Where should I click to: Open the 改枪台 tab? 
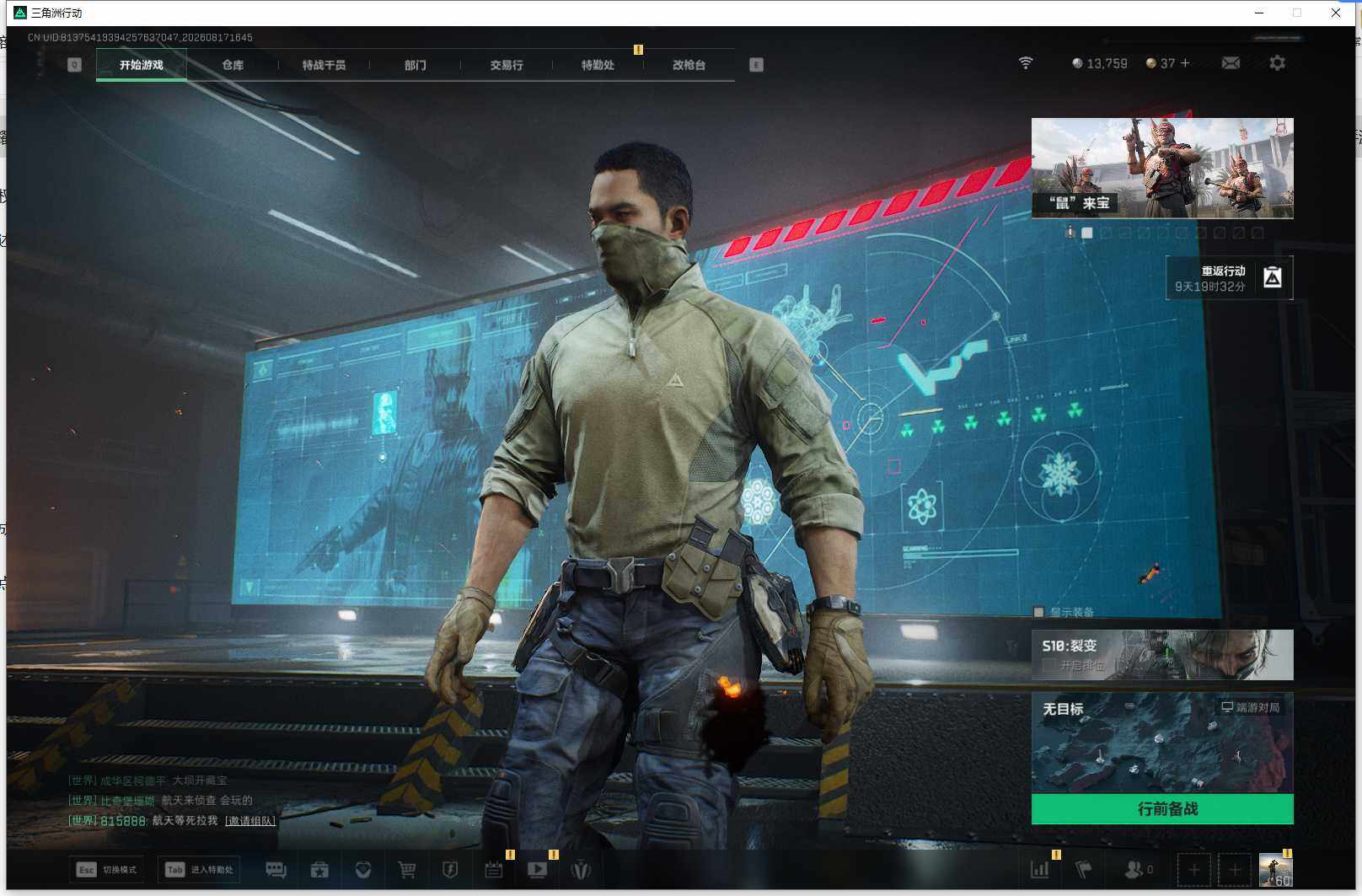coord(689,65)
